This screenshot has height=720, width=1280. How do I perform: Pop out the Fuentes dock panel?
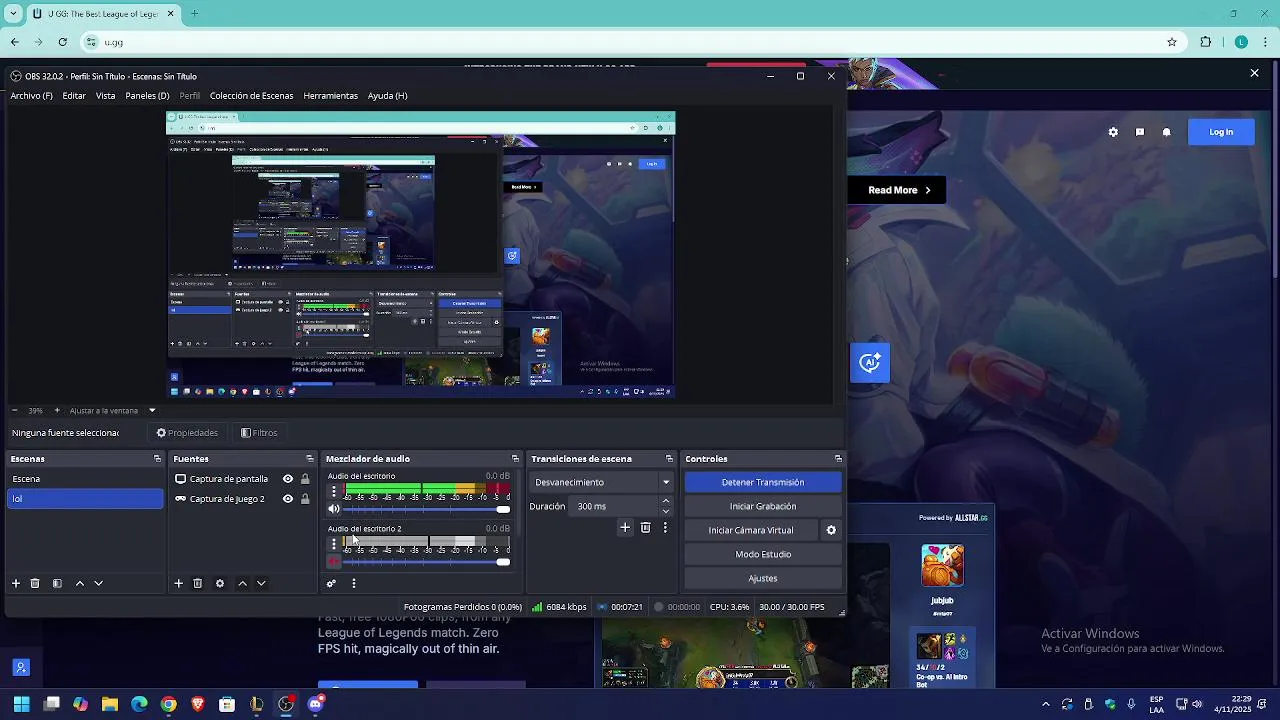click(309, 459)
